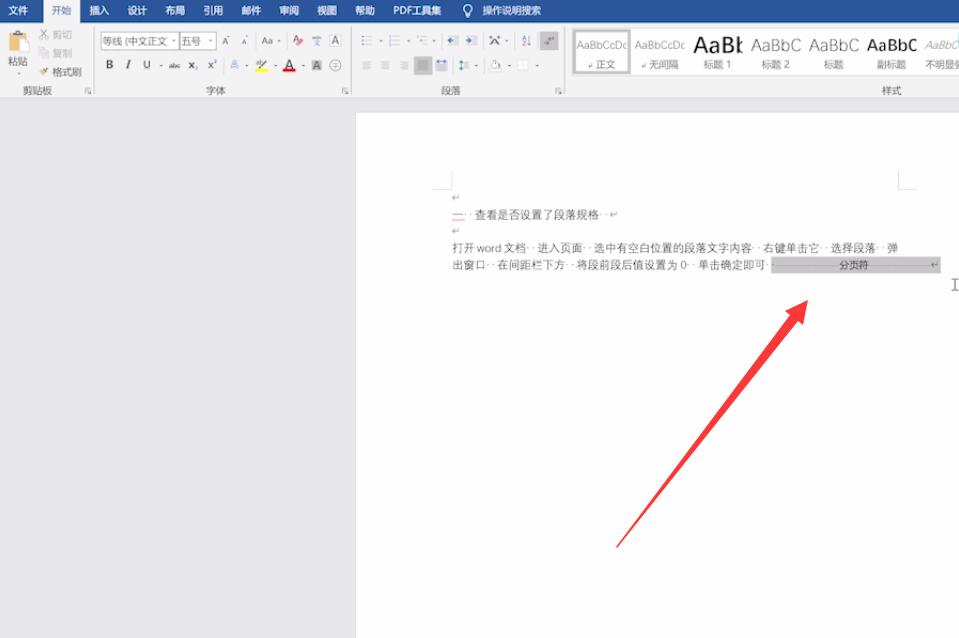Open the paragraph shading dropdown arrow
Viewport: 959px width, 638px height.
[x=509, y=65]
